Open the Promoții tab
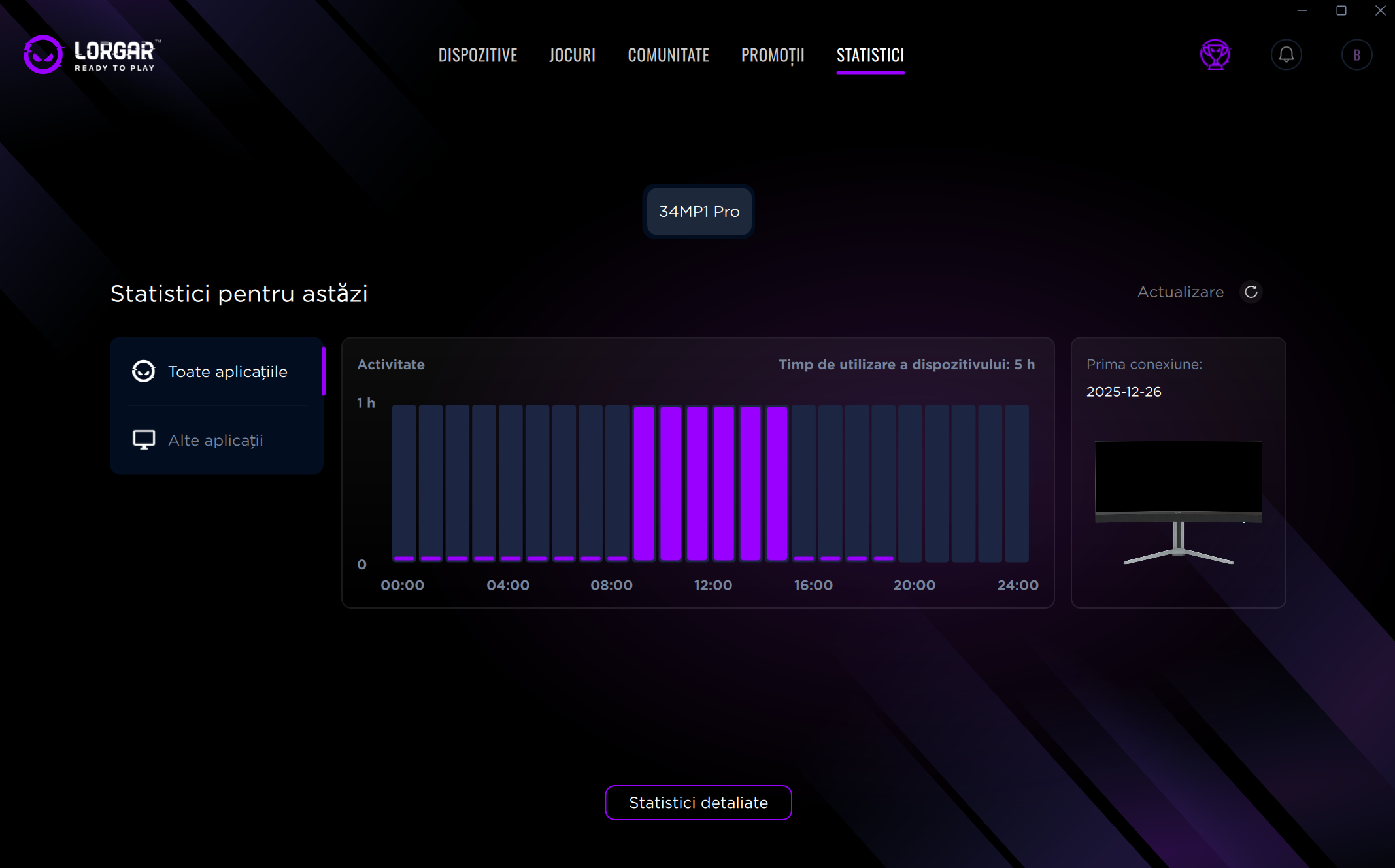The height and width of the screenshot is (868, 1395). pyautogui.click(x=772, y=55)
